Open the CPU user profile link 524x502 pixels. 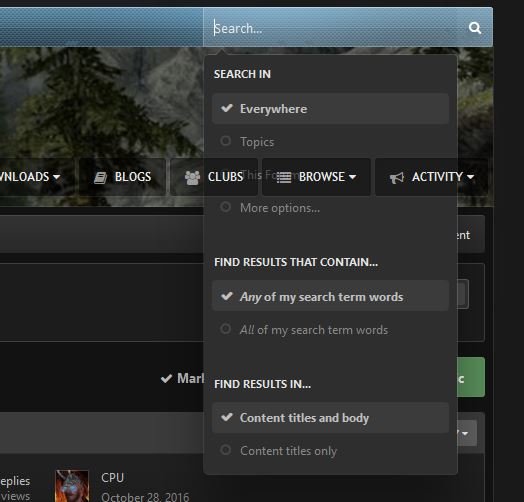[x=112, y=478]
